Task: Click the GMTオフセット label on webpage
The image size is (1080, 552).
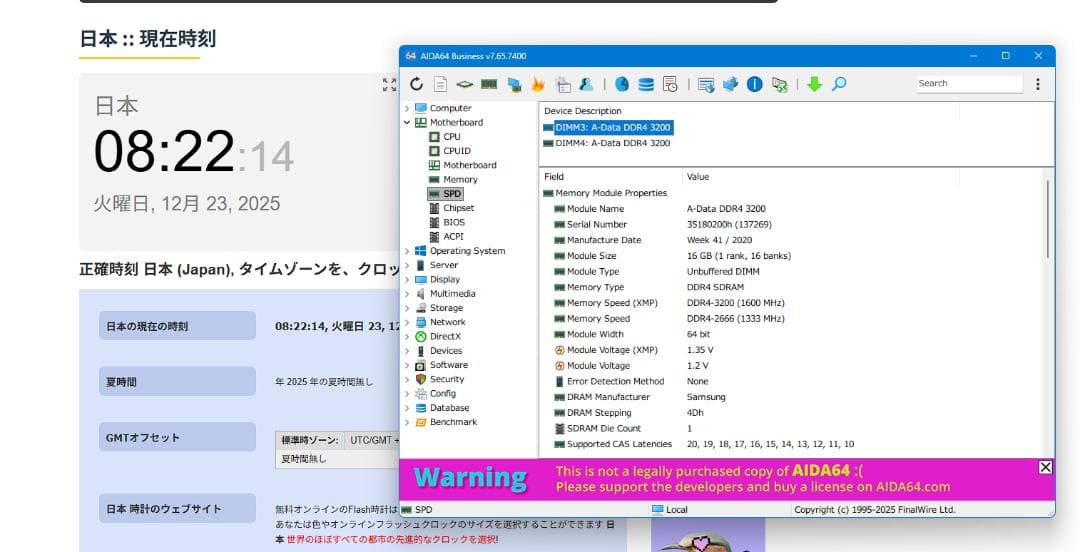Action: 177,438
